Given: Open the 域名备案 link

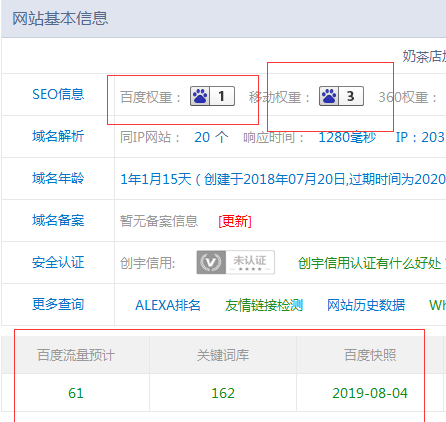Looking at the screenshot, I should tap(58, 220).
